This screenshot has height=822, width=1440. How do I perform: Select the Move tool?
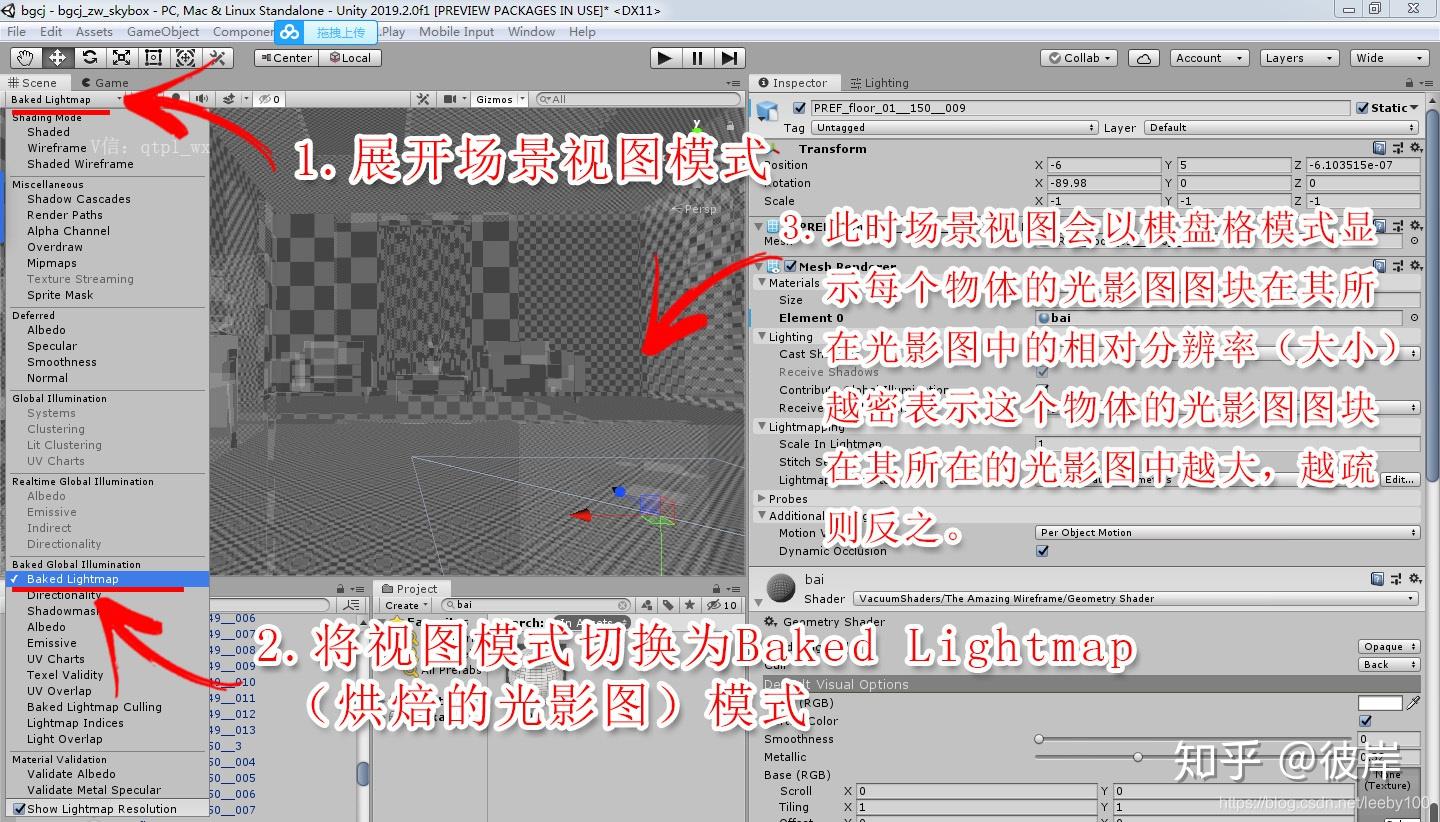(57, 57)
